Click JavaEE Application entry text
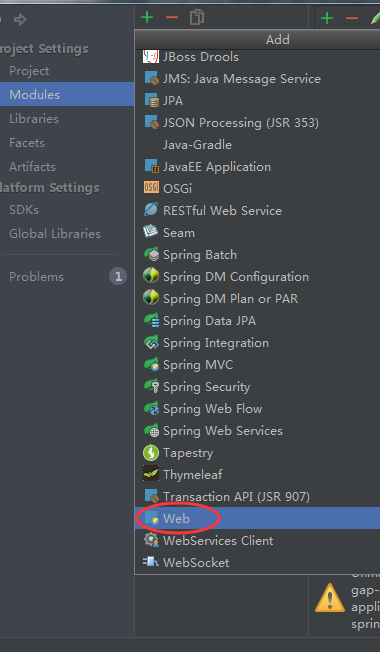 pyautogui.click(x=217, y=167)
